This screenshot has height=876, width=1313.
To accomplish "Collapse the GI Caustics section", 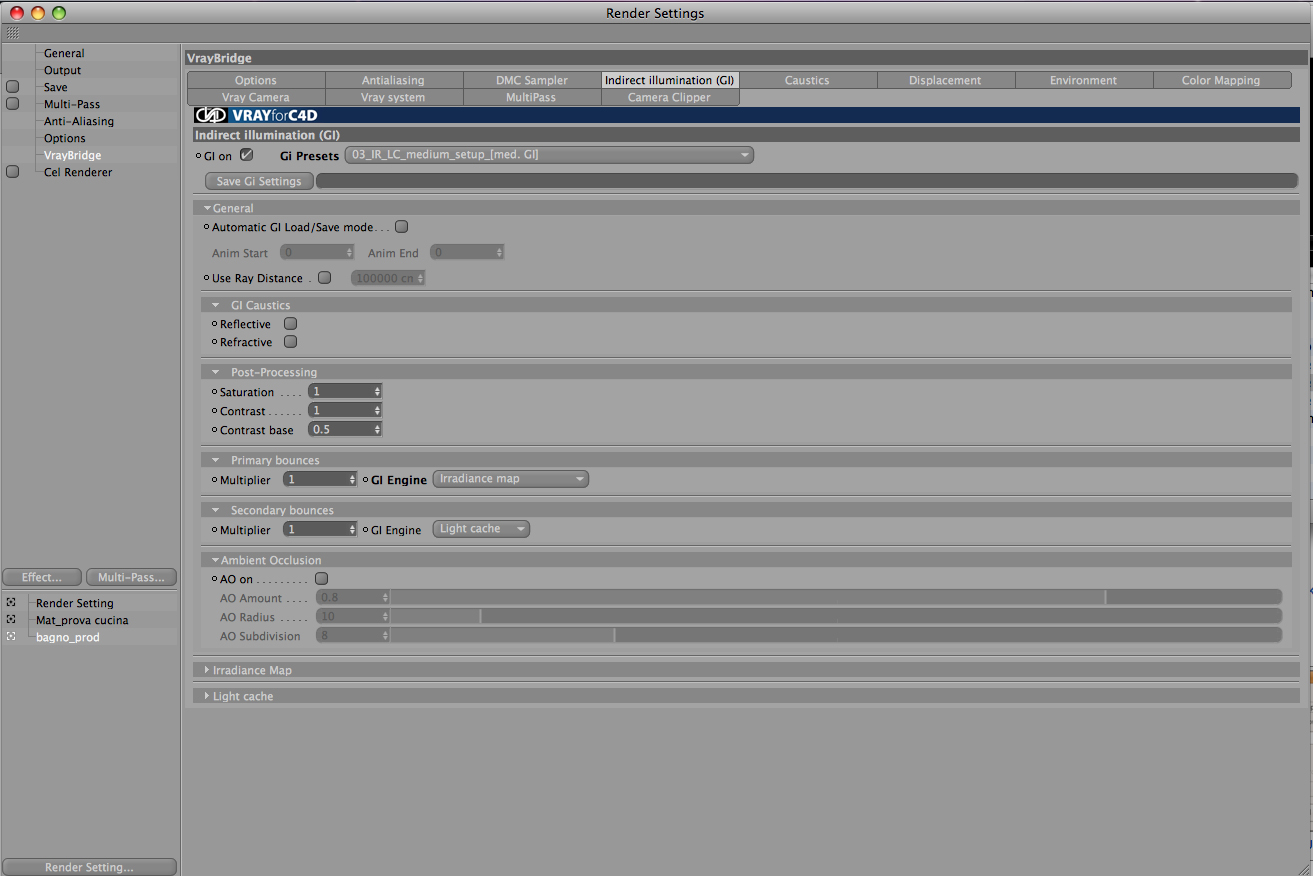I will click(x=215, y=305).
